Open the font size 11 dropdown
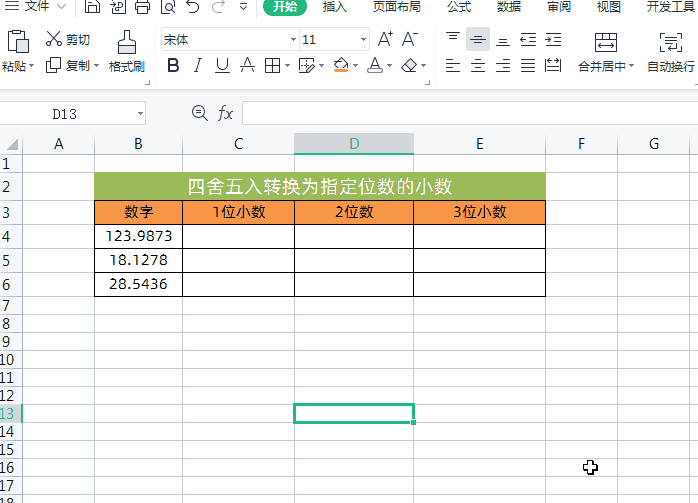The height and width of the screenshot is (503, 698). tap(363, 40)
